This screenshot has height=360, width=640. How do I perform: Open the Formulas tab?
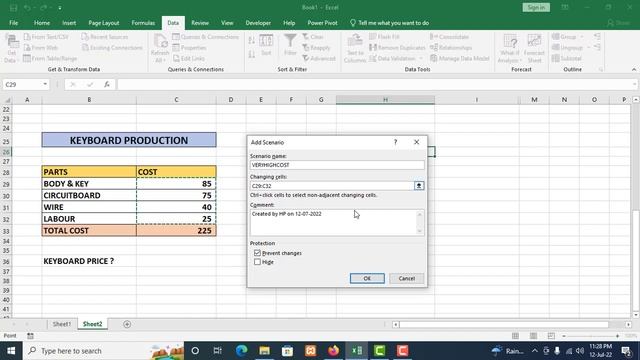tap(143, 23)
